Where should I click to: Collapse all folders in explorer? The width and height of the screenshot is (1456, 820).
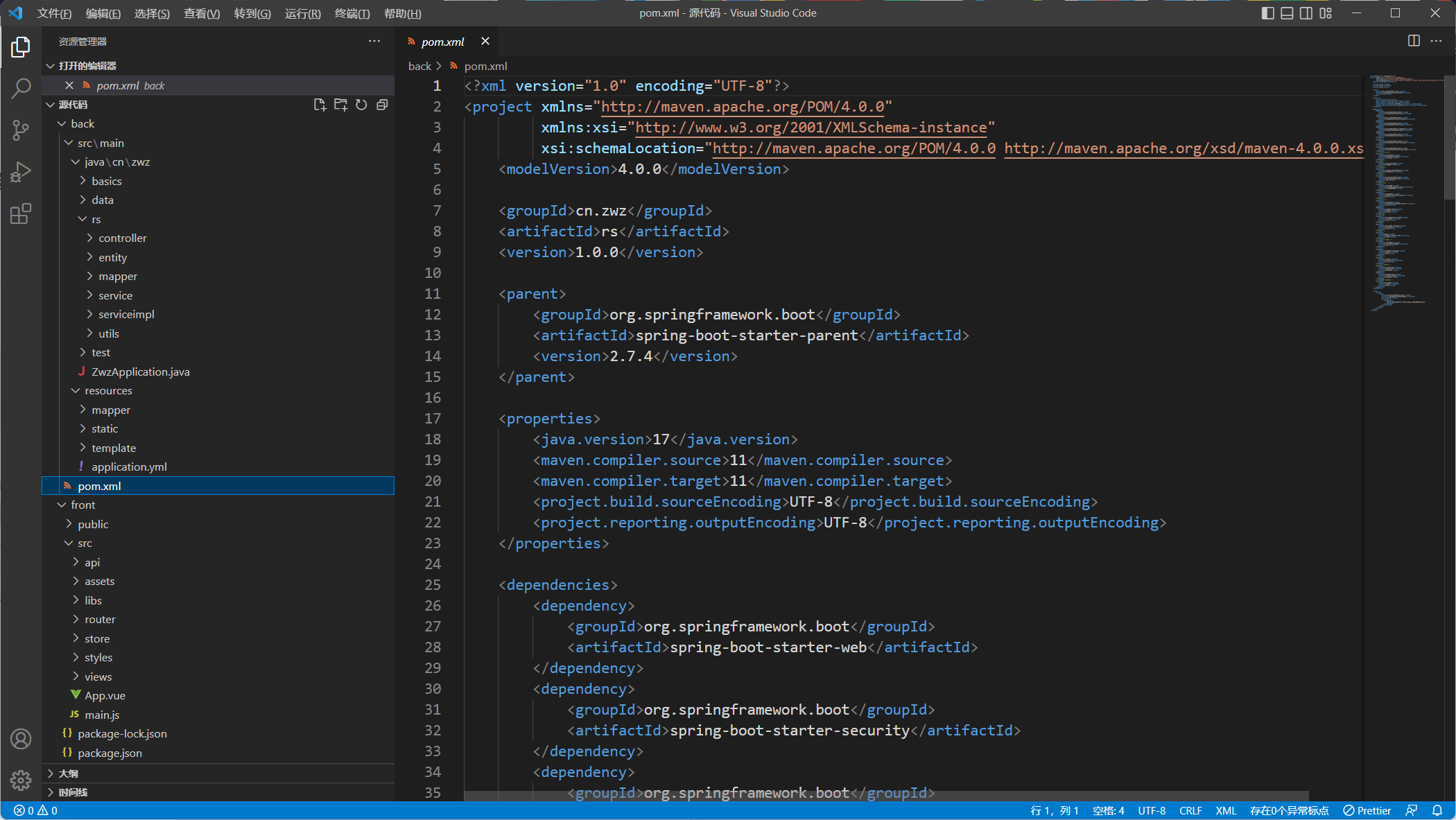(x=382, y=105)
